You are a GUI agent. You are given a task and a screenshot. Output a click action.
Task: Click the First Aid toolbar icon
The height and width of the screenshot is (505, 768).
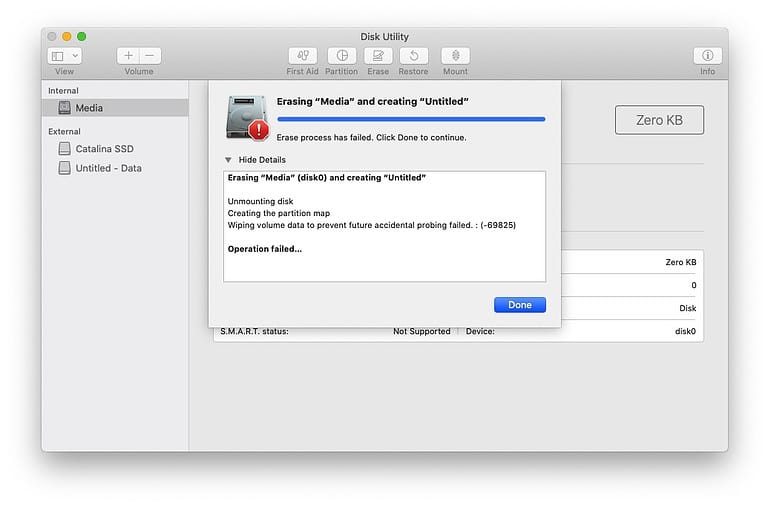[x=302, y=56]
